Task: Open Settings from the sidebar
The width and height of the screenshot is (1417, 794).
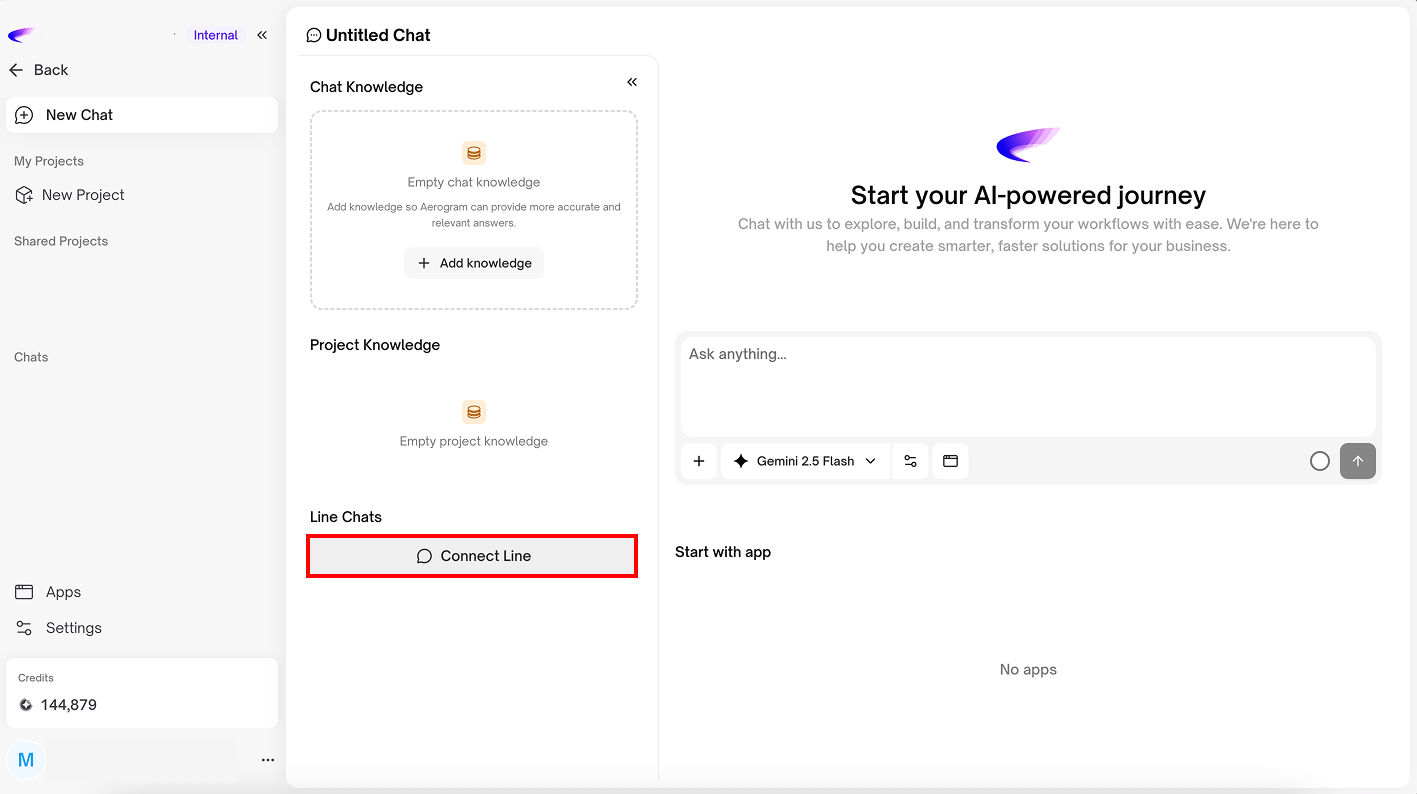Action: tap(72, 628)
